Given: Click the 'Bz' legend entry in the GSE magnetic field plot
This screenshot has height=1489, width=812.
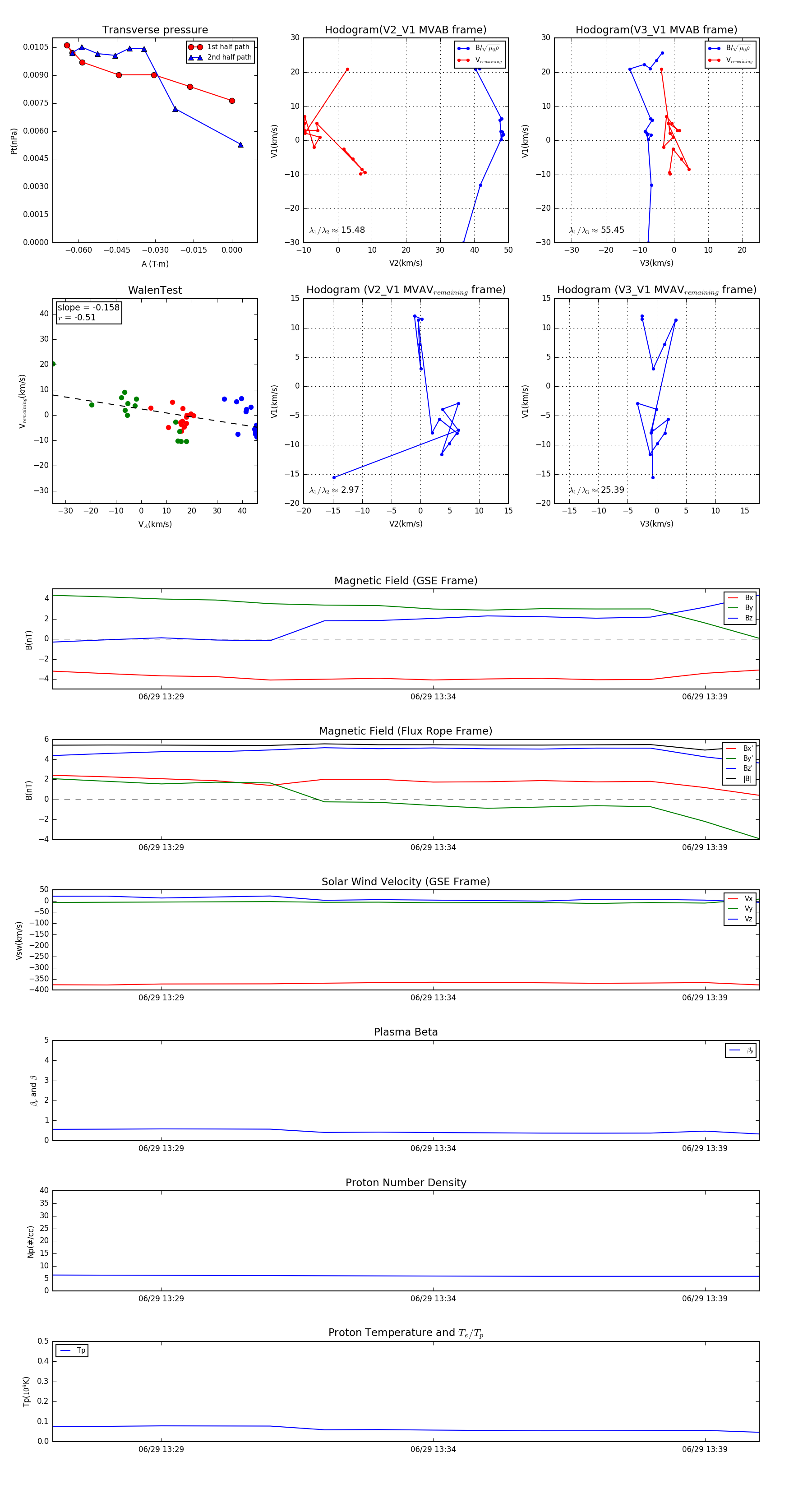Looking at the screenshot, I should [741, 618].
